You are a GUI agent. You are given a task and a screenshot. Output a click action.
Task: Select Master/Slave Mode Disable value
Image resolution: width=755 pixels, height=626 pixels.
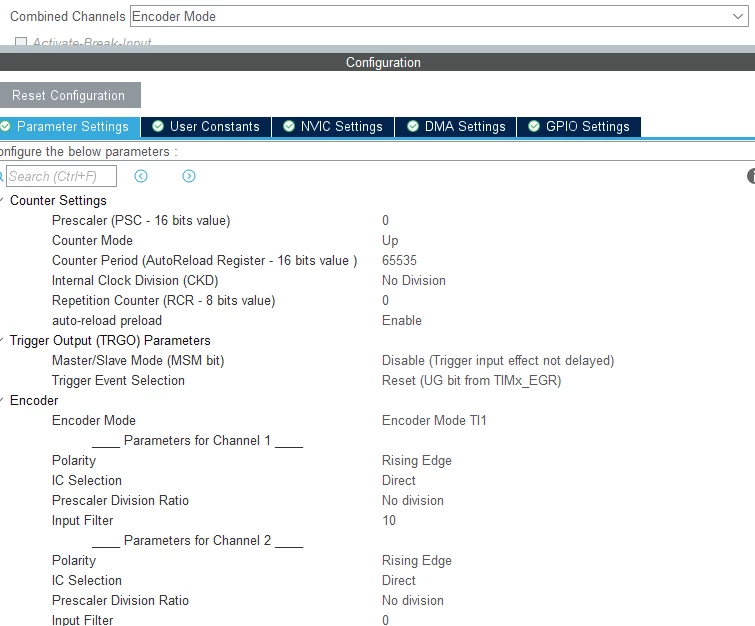[x=498, y=361]
